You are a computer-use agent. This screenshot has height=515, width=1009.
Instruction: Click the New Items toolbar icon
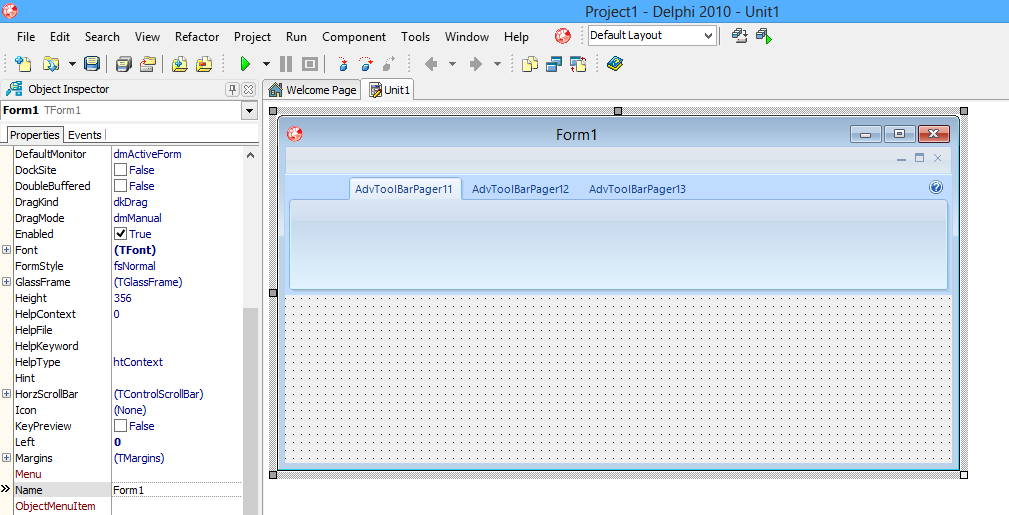24,64
